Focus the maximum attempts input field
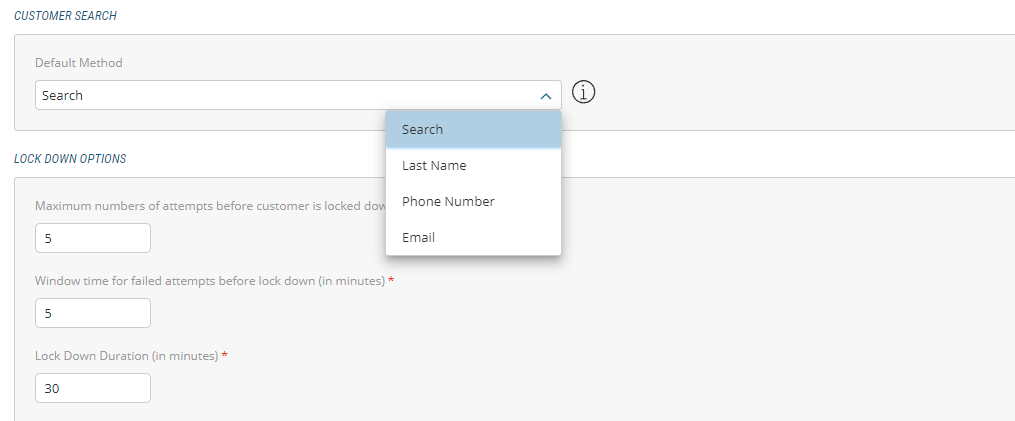 [92, 238]
